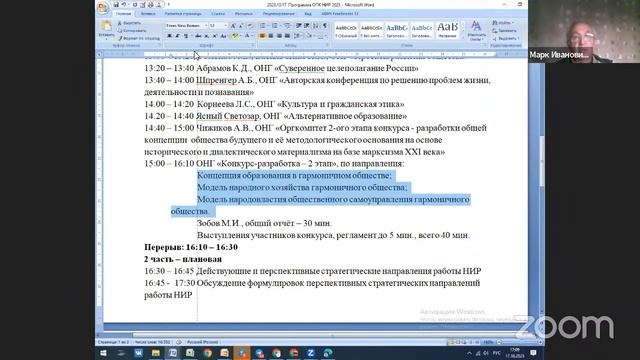Open the Replace dialog
This screenshot has height=360, width=640.
click(505, 31)
